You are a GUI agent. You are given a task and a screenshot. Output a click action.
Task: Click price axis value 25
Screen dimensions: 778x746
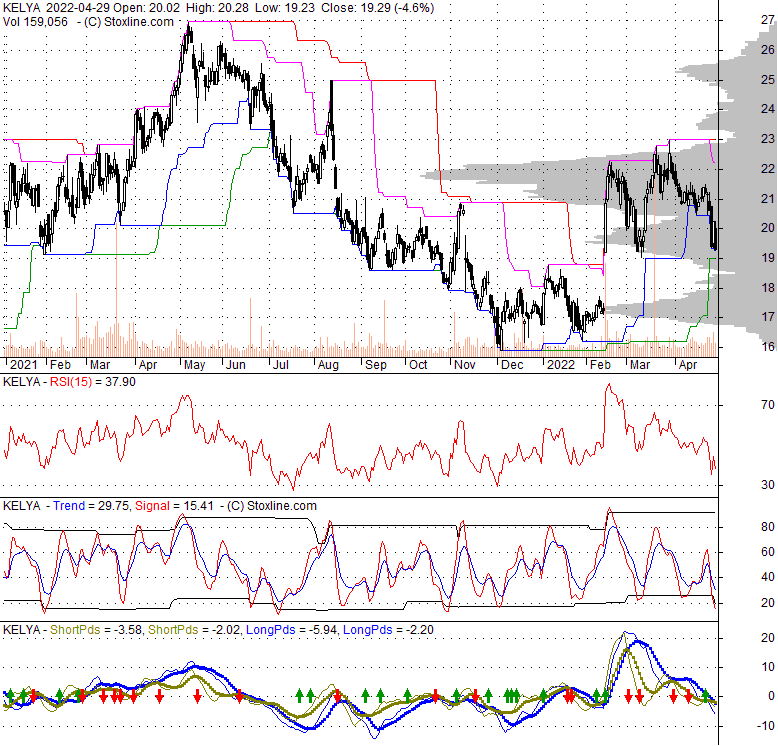coord(768,79)
